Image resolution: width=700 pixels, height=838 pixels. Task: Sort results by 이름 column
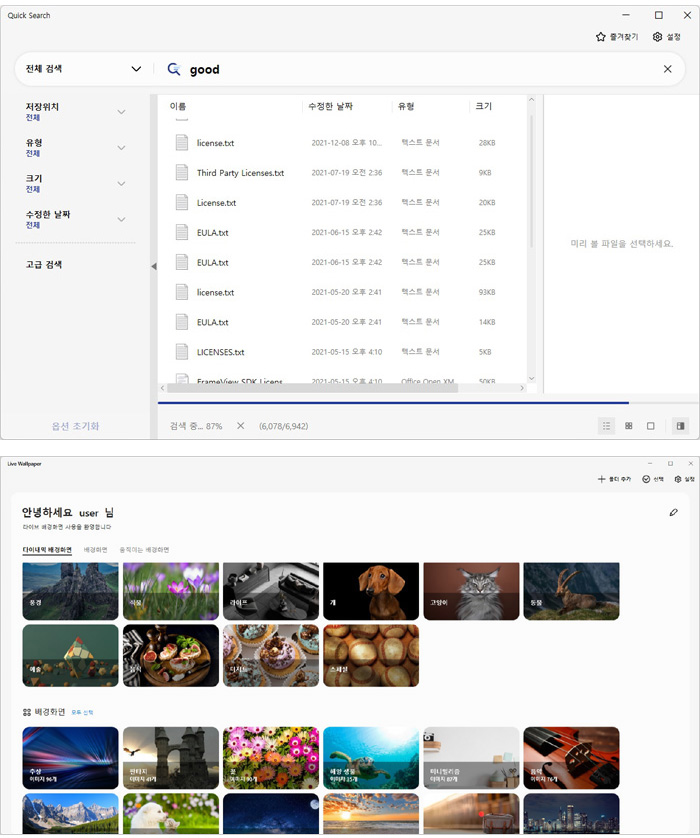178,106
